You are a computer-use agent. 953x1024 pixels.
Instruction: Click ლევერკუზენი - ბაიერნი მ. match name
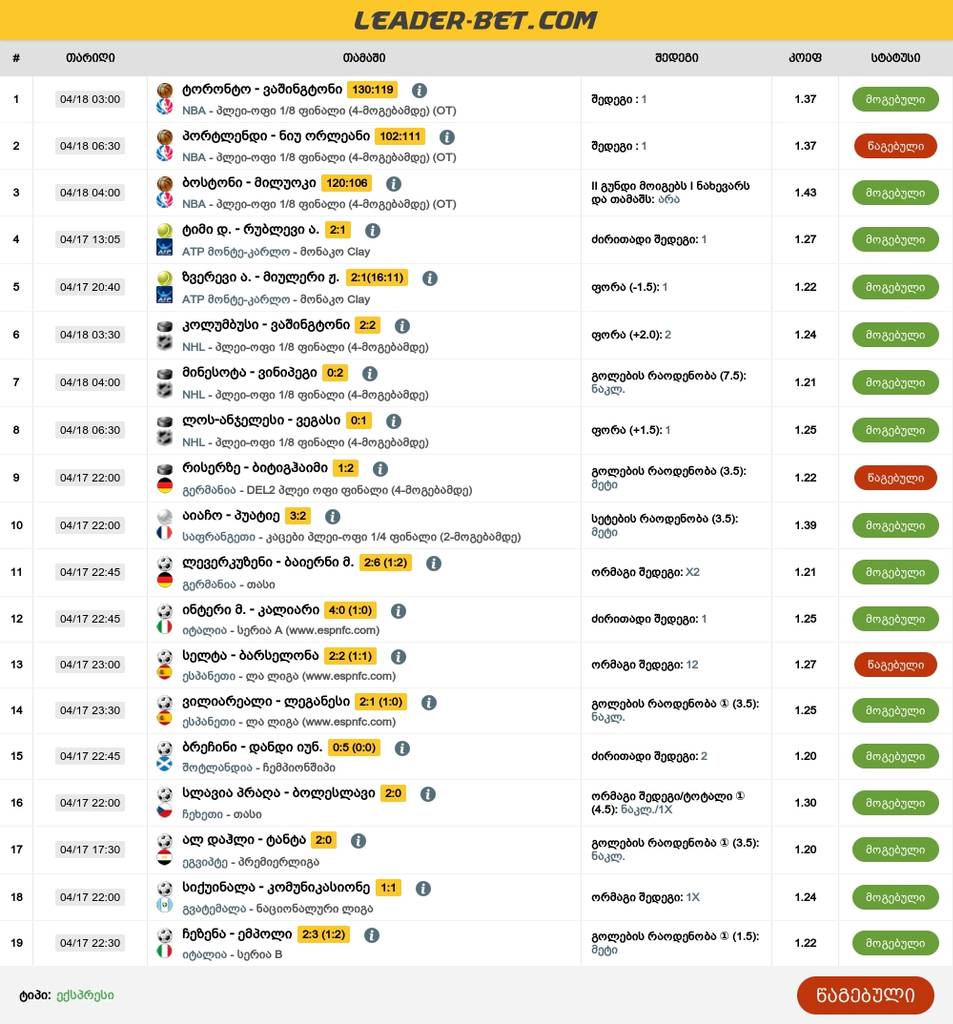tap(268, 562)
